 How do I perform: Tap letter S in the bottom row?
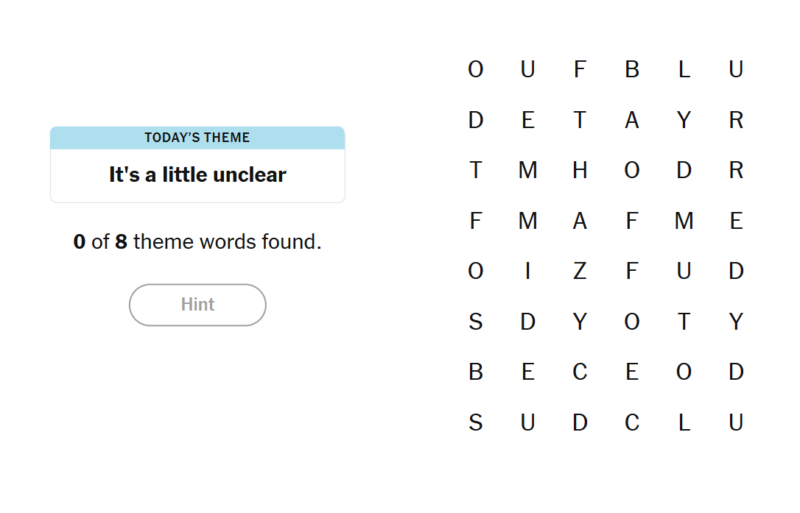point(476,423)
